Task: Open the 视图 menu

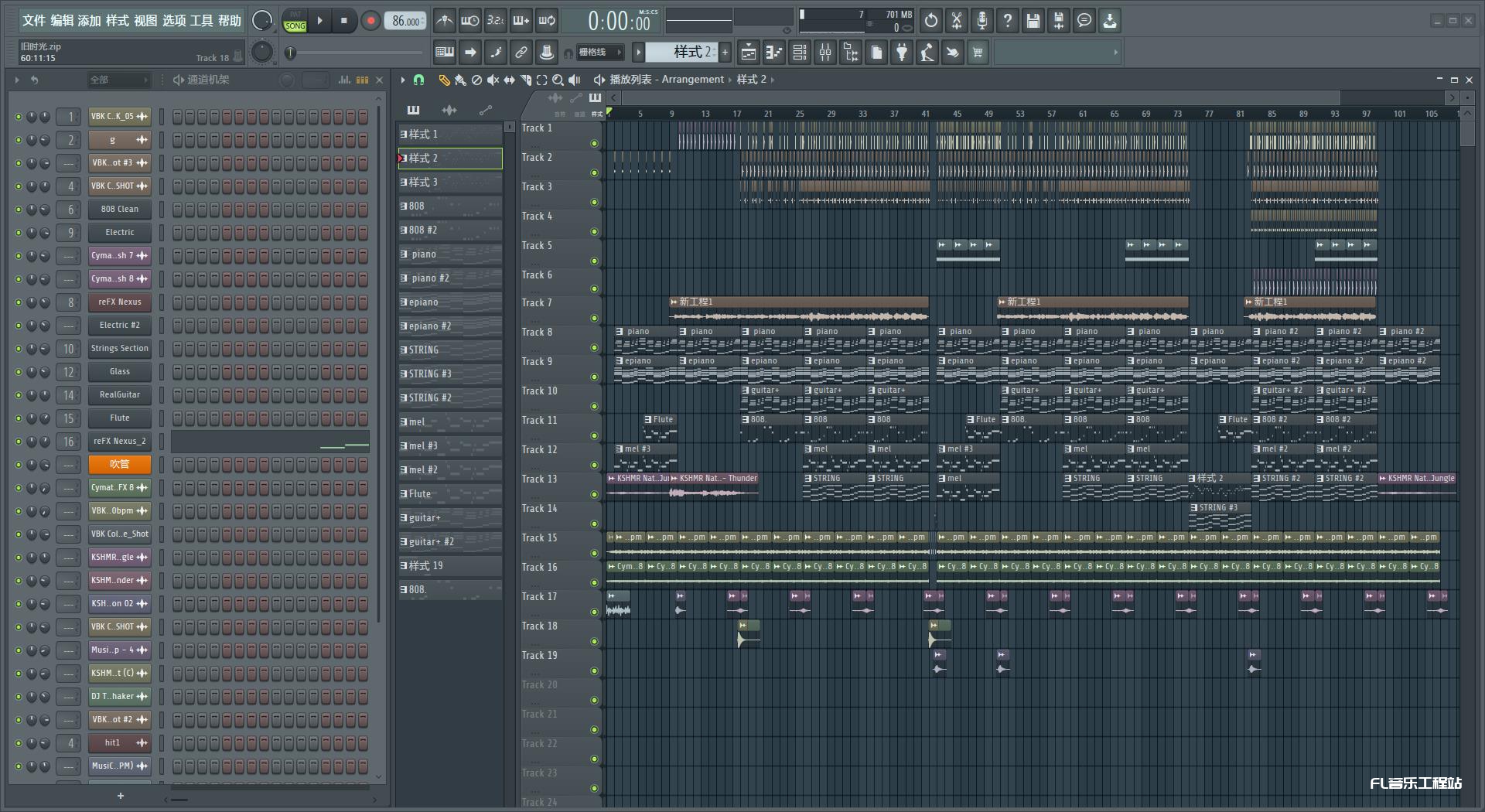Action: tap(145, 21)
